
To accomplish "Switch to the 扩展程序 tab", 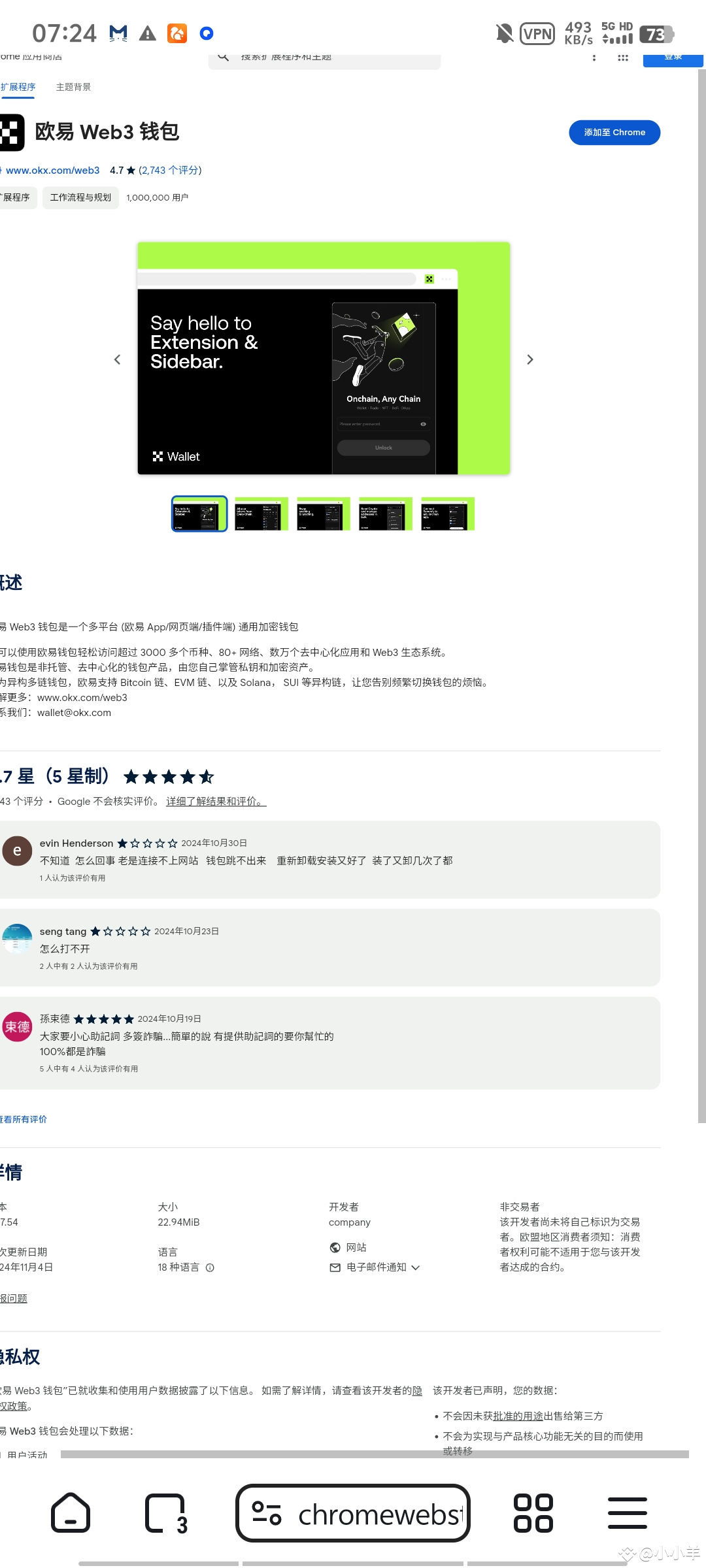I will coord(18,87).
